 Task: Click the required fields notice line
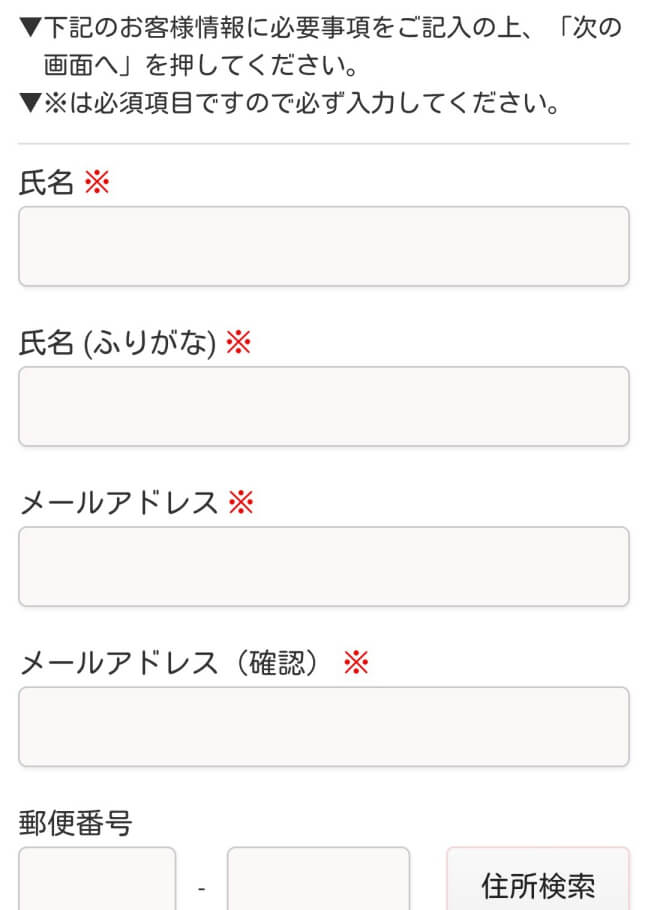(288, 100)
